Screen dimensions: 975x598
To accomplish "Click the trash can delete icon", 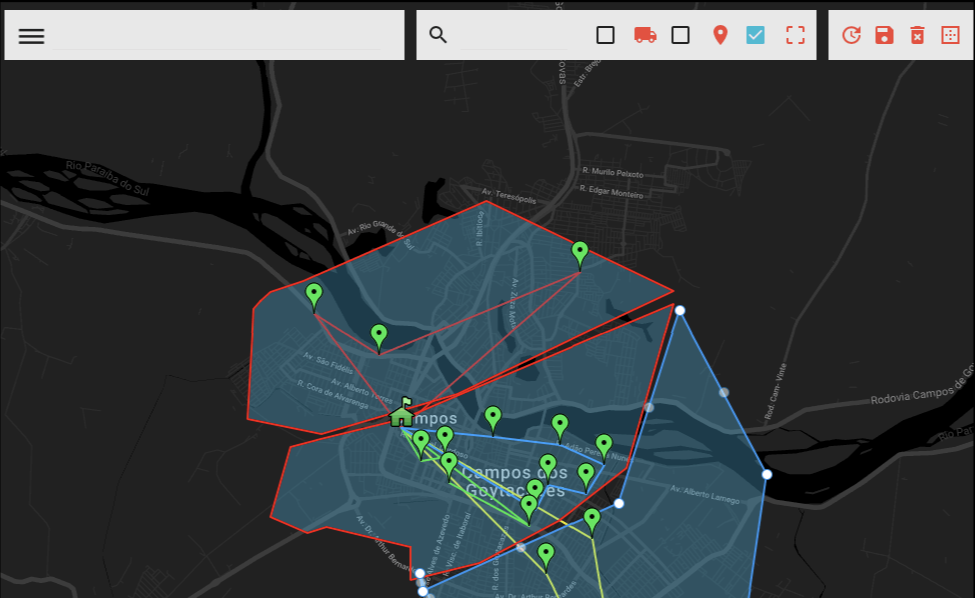I will pos(917,35).
